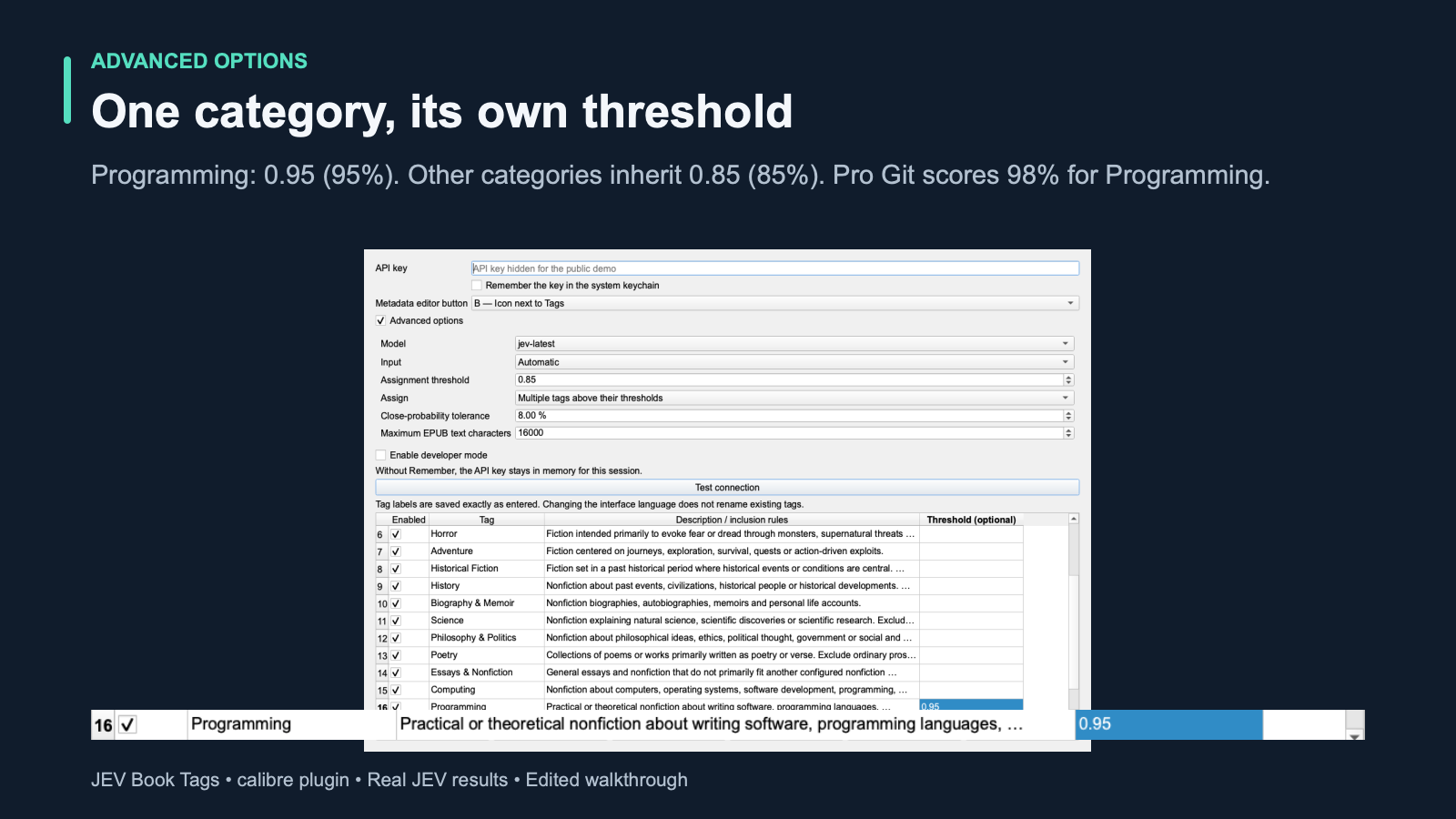Screen dimensions: 1456x819
Task: Click the Threshold (optional) column header
Action: click(x=971, y=520)
